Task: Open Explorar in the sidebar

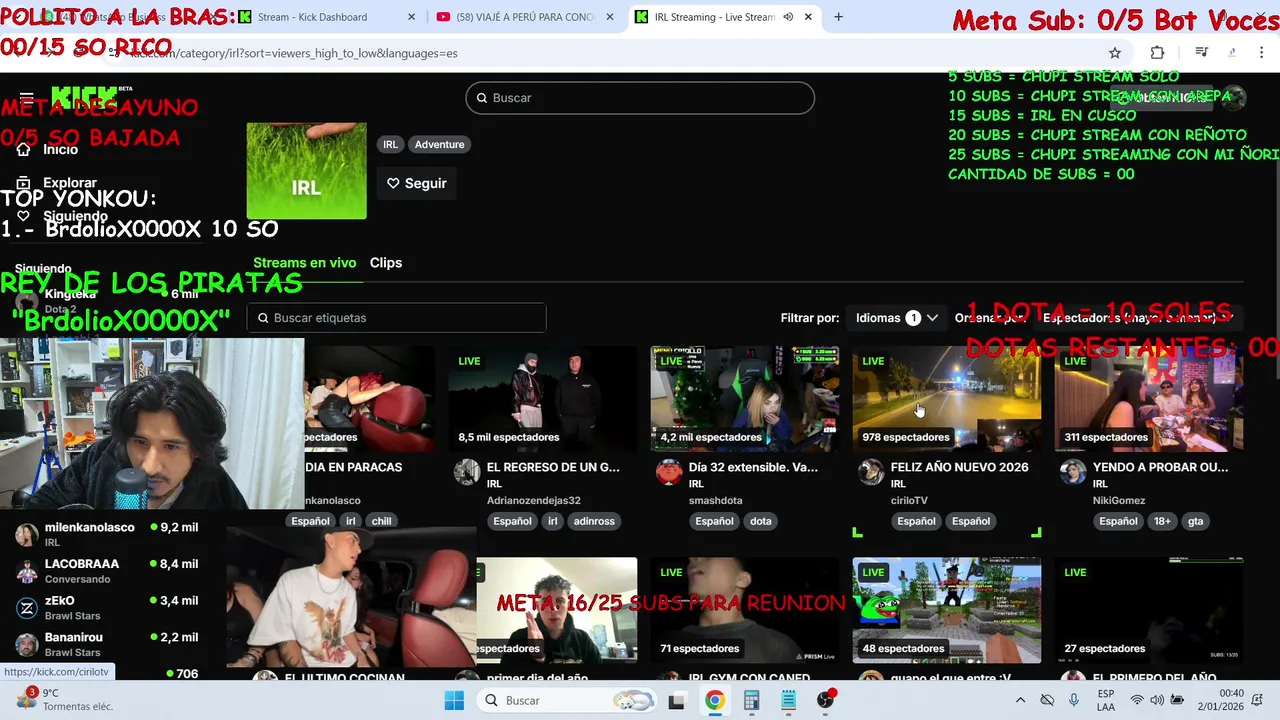Action: click(70, 183)
